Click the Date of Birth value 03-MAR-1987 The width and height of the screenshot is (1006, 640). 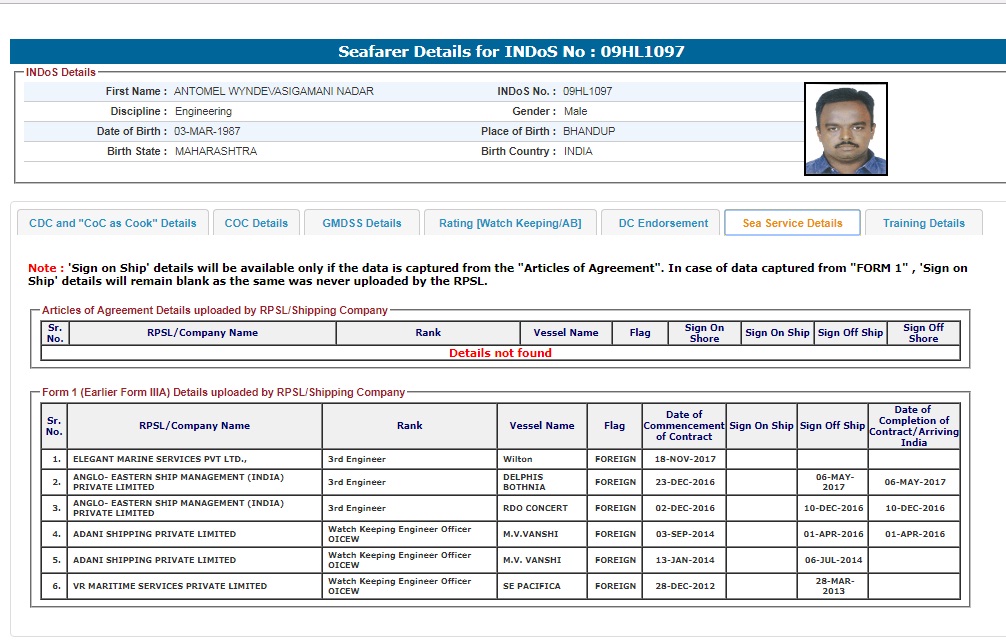(x=207, y=131)
